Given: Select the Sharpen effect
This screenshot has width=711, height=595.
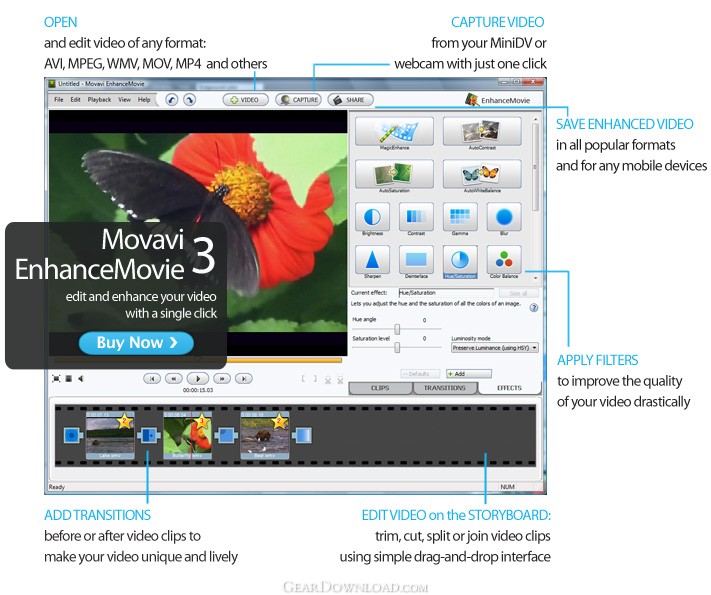Looking at the screenshot, I should [372, 260].
